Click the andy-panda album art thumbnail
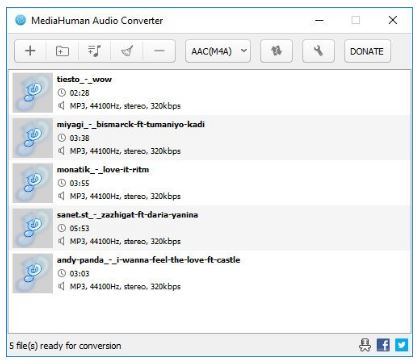The width and height of the screenshot is (419, 364). 33,273
